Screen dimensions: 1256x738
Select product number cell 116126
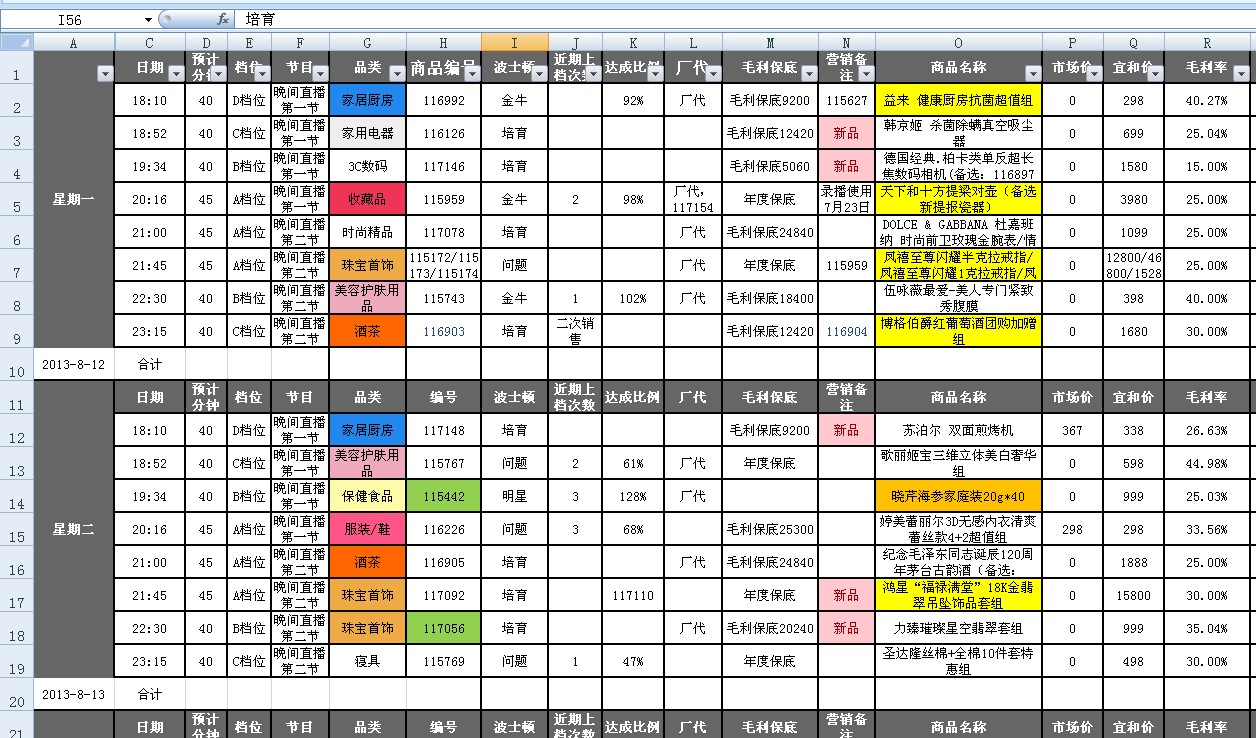(x=443, y=134)
